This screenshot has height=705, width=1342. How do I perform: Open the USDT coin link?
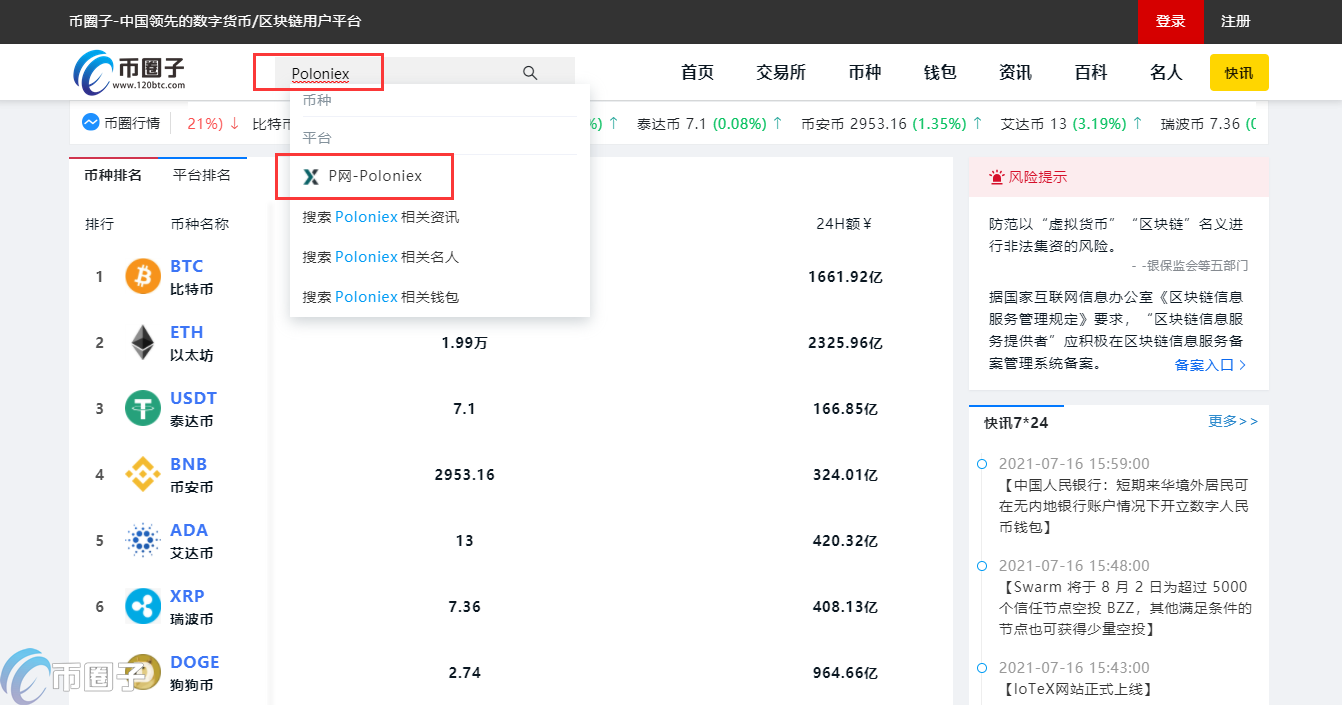193,398
